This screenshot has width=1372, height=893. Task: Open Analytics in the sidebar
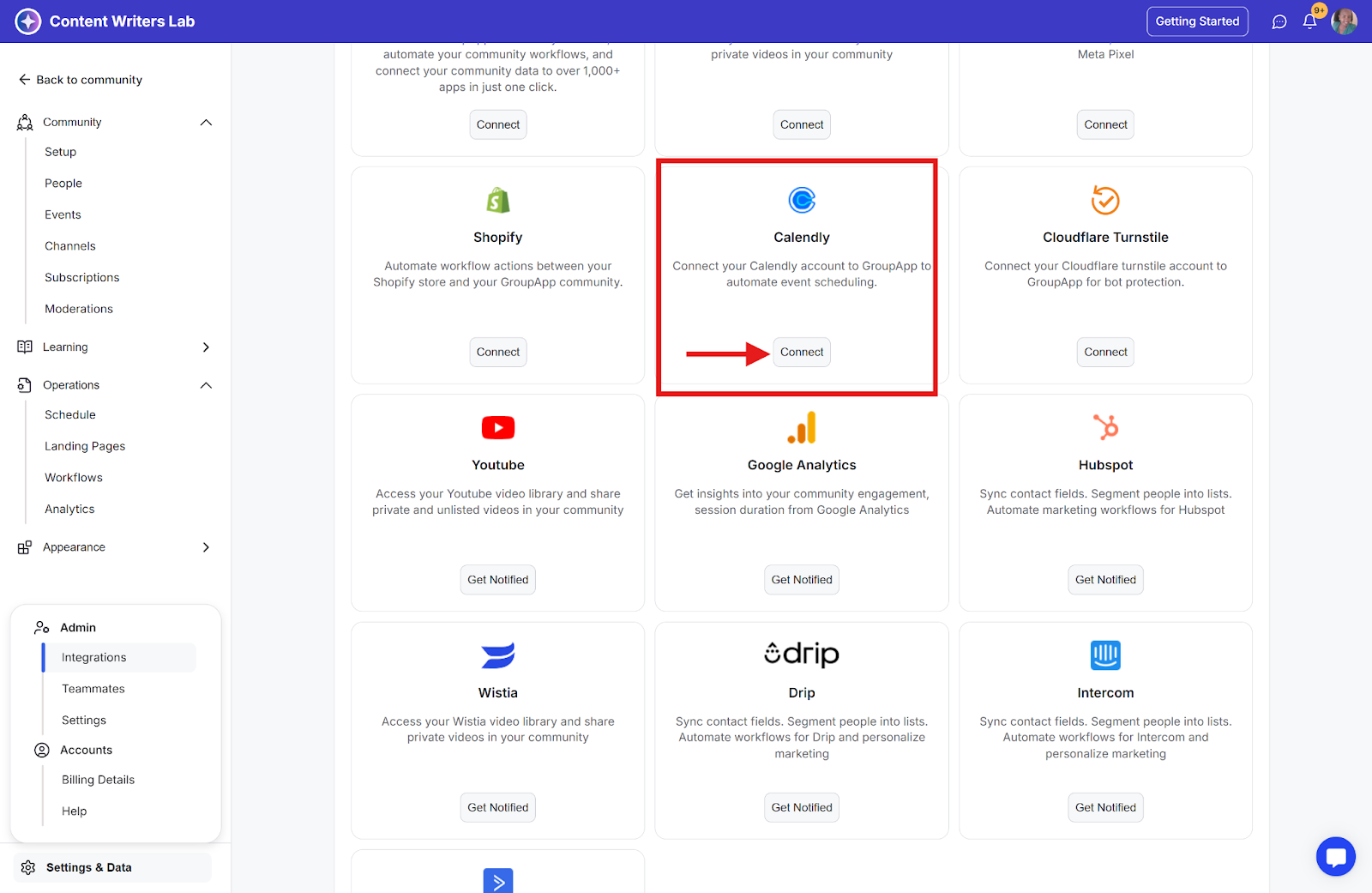[x=70, y=510]
